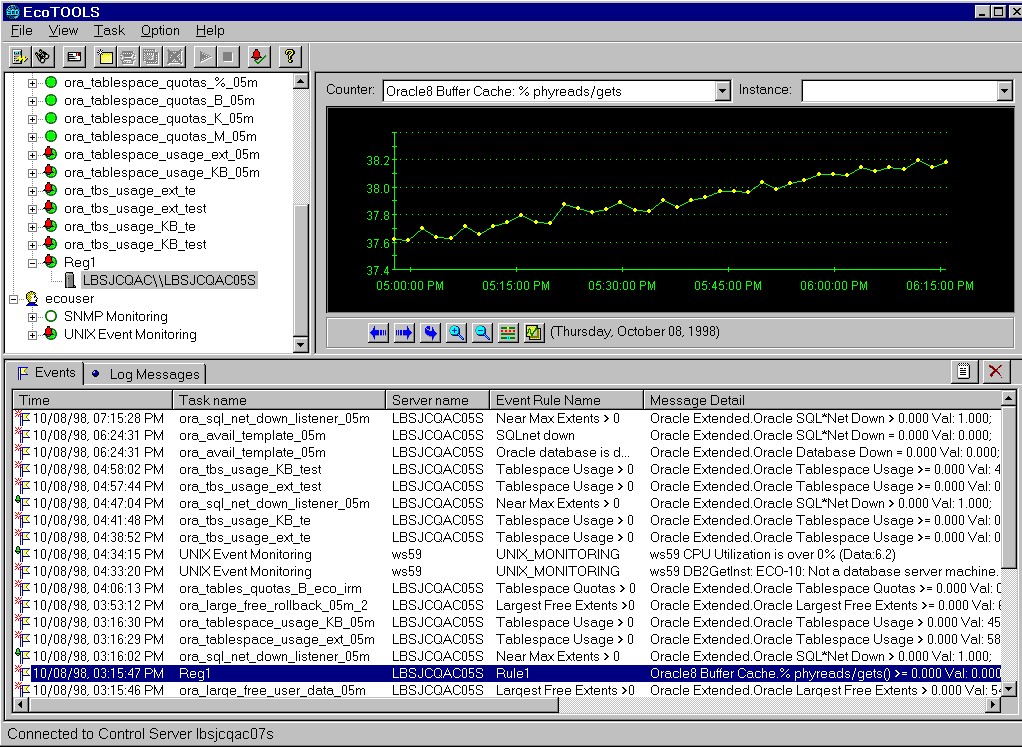Click the yellow graph properties icon
This screenshot has width=1022, height=747.
click(x=534, y=333)
